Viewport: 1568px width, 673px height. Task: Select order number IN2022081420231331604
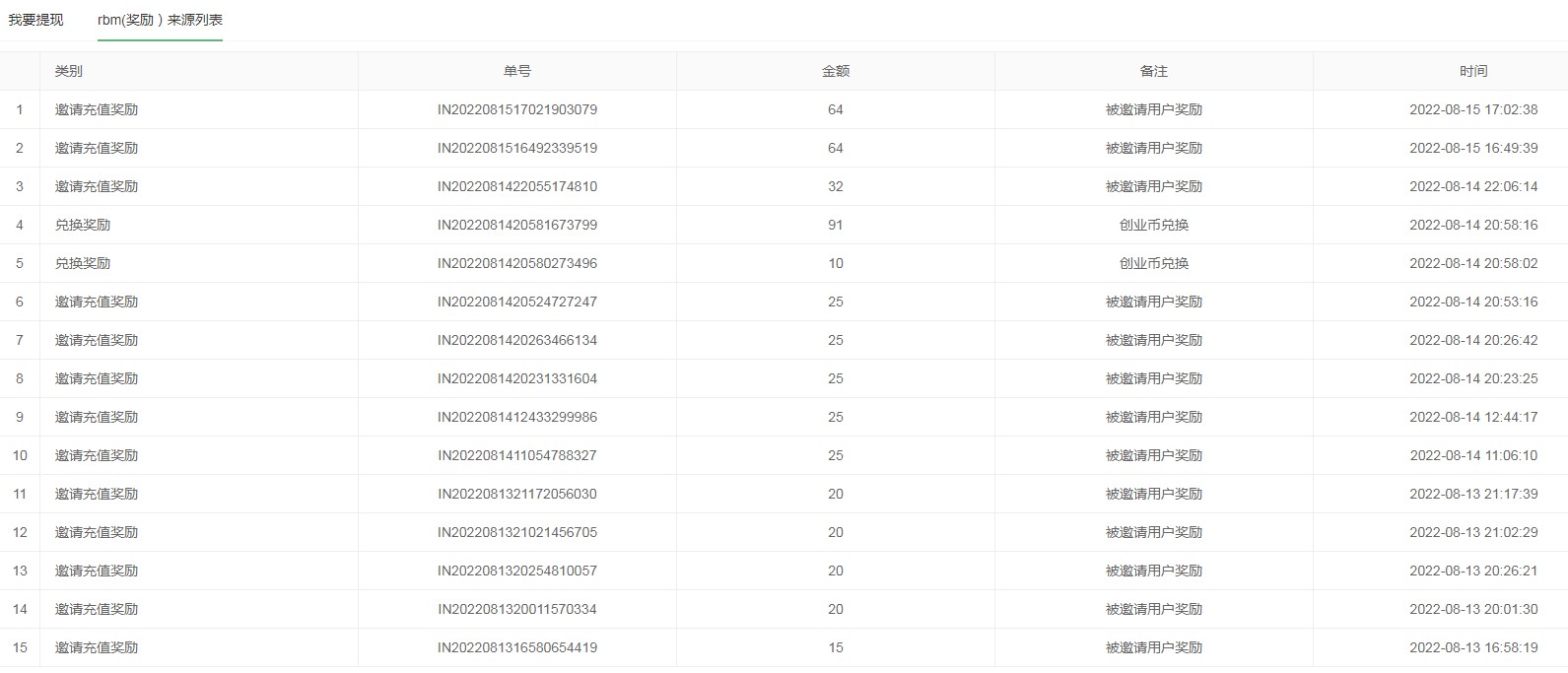click(x=517, y=378)
